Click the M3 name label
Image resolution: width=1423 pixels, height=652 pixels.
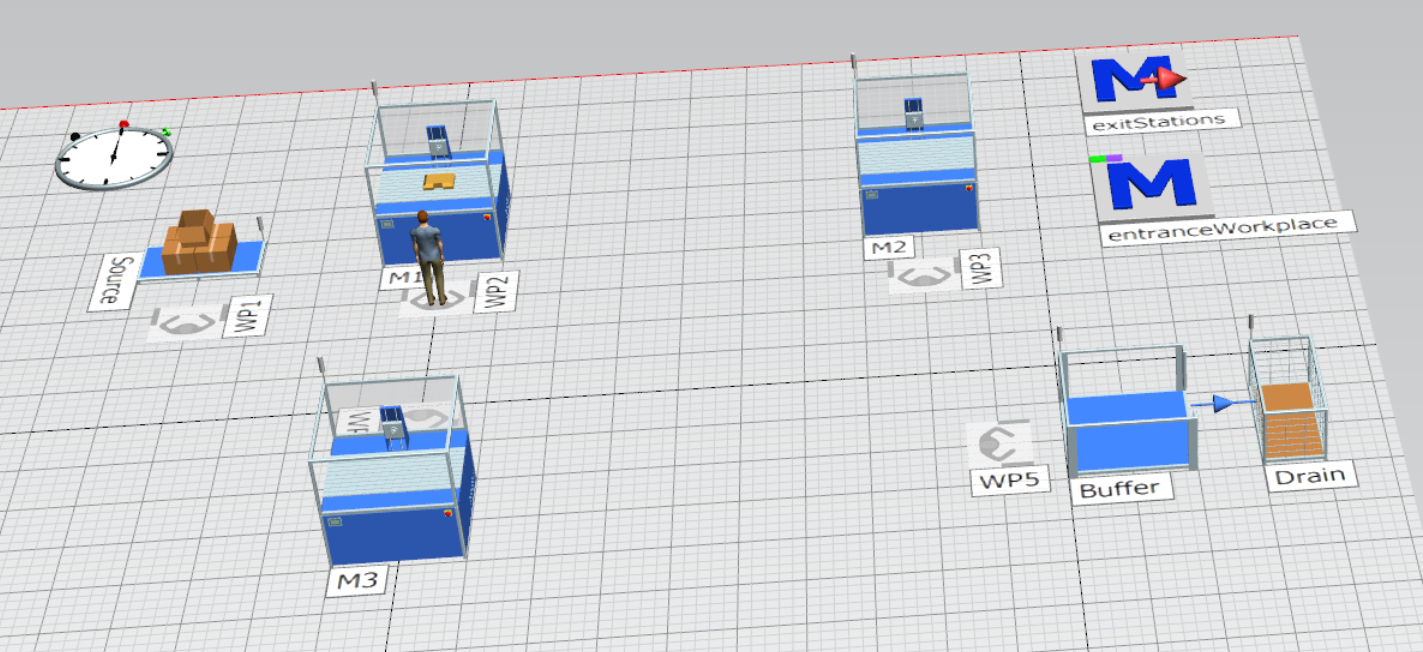coord(357,581)
